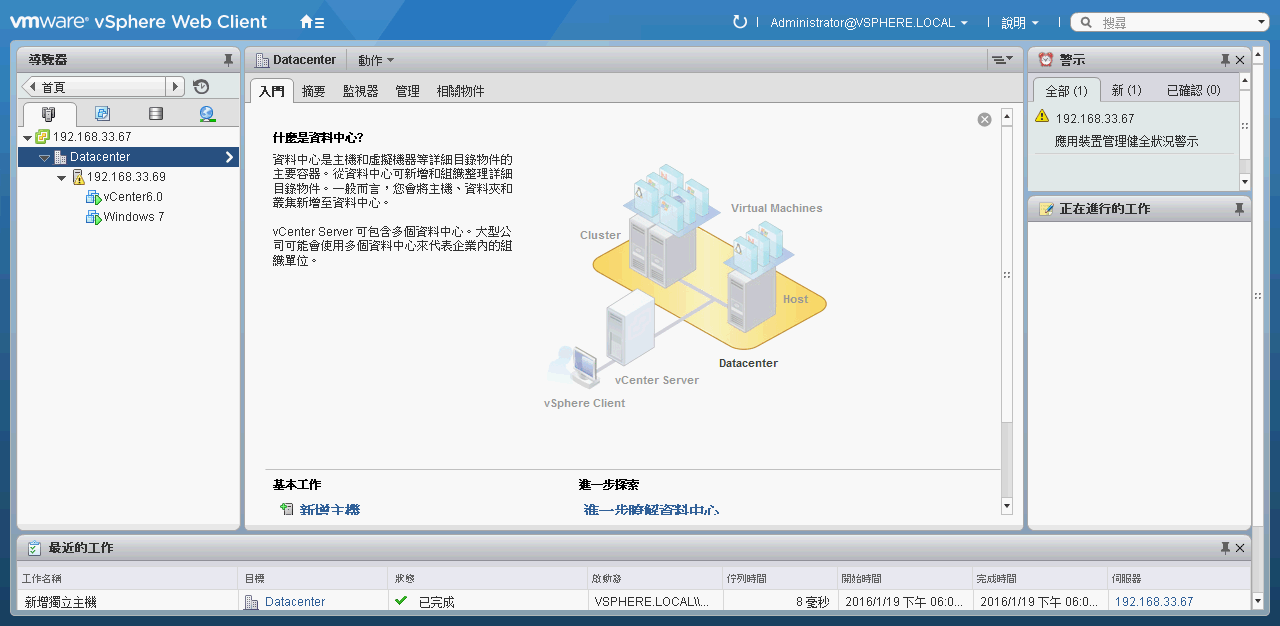
Task: Collapse the Datacenter tree node
Action: pyautogui.click(x=44, y=157)
